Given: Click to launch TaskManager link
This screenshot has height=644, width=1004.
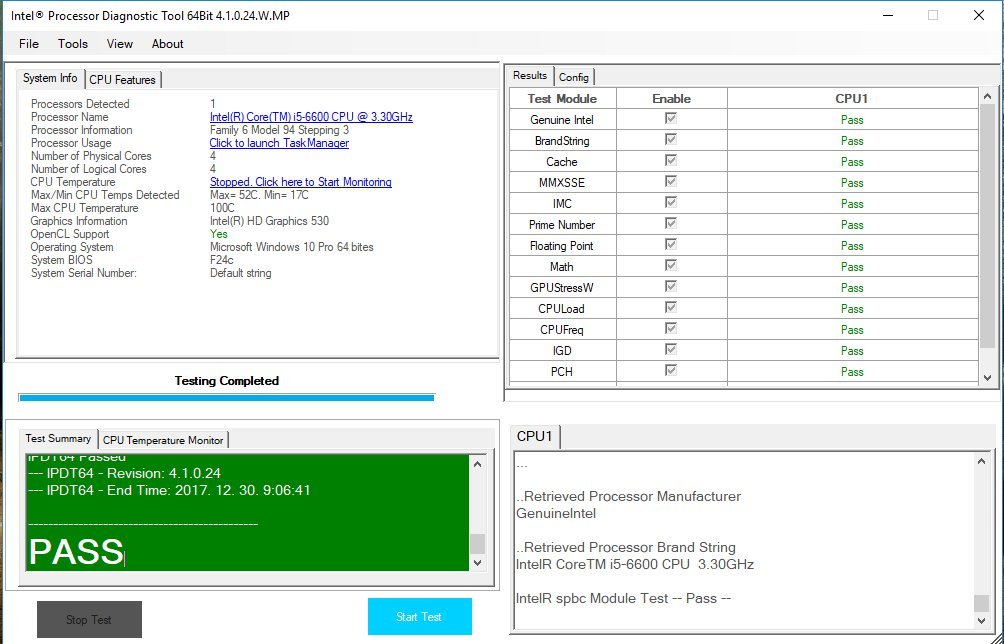Looking at the screenshot, I should pyautogui.click(x=279, y=143).
